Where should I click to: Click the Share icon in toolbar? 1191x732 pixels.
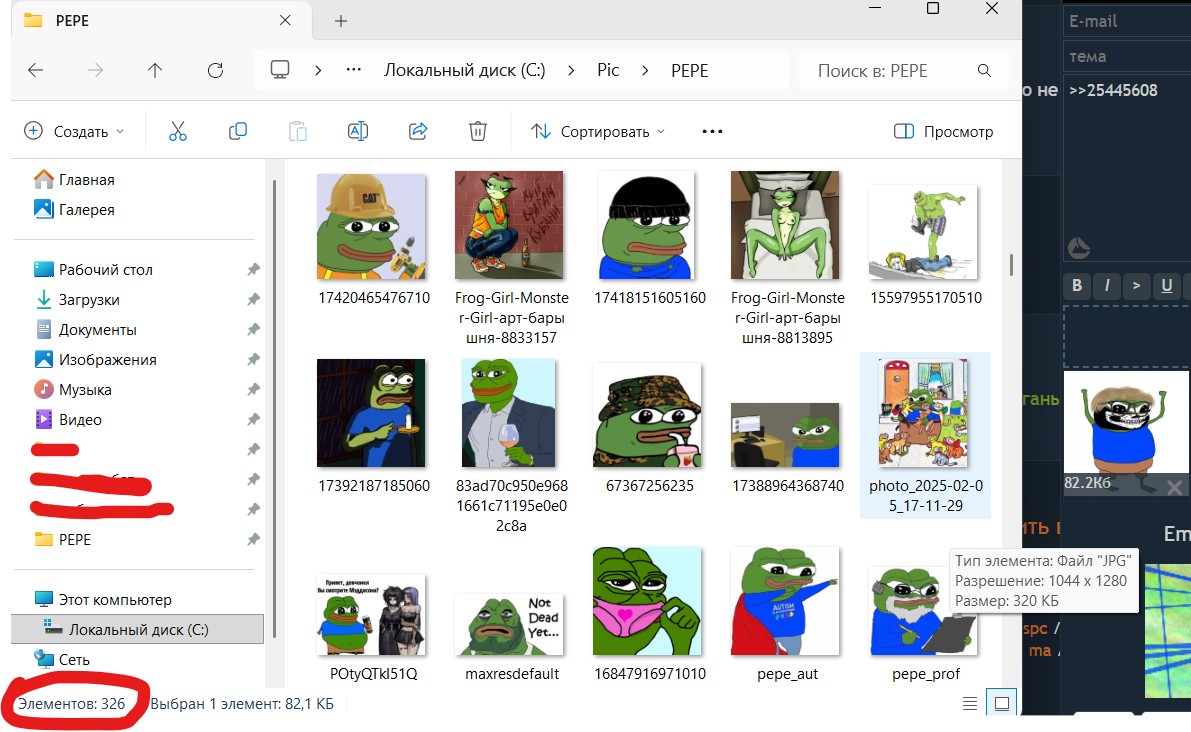pos(418,131)
